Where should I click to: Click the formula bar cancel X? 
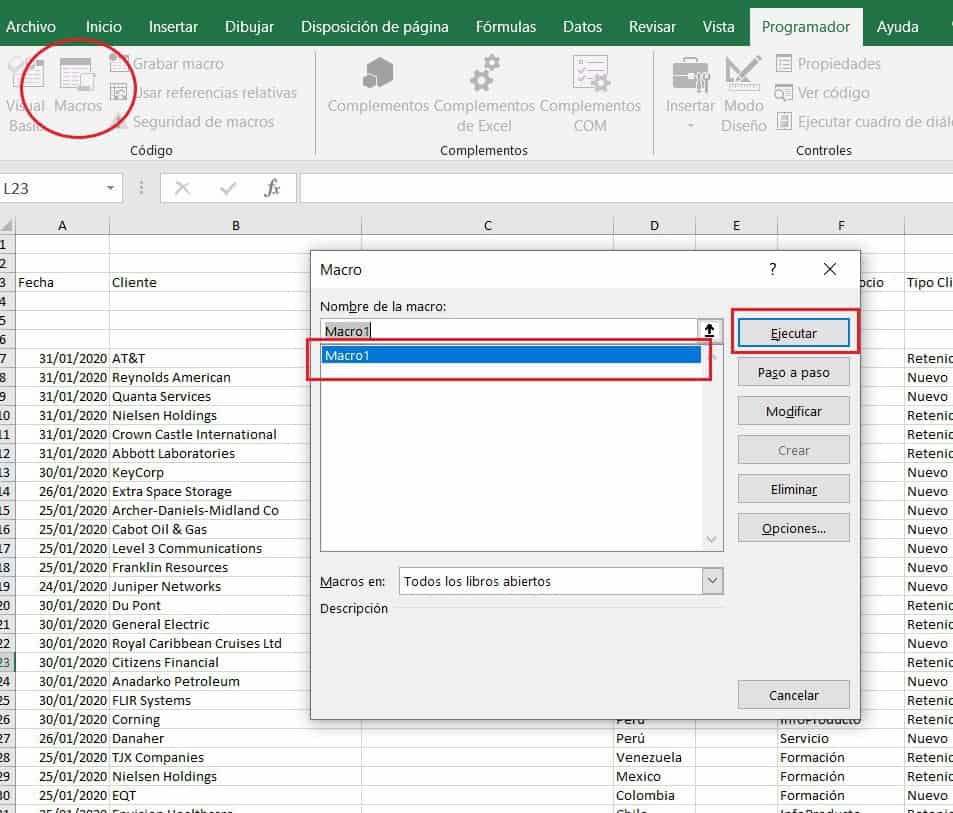pos(182,188)
